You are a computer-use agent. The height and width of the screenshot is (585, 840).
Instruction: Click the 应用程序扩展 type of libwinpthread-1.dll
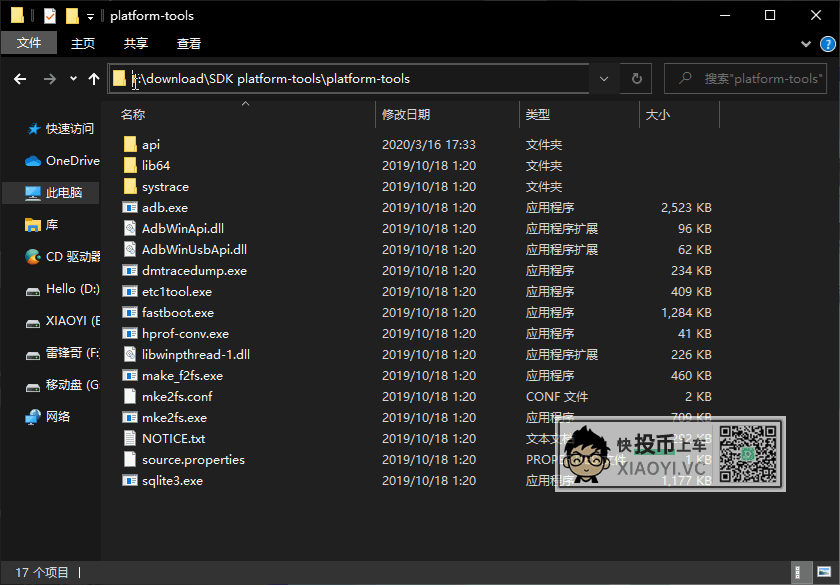562,355
